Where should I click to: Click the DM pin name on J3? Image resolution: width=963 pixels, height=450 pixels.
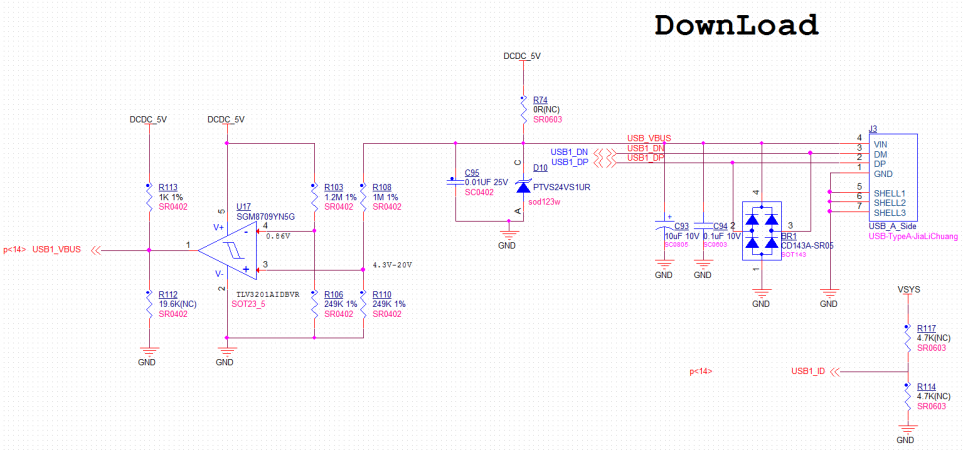tap(879, 154)
